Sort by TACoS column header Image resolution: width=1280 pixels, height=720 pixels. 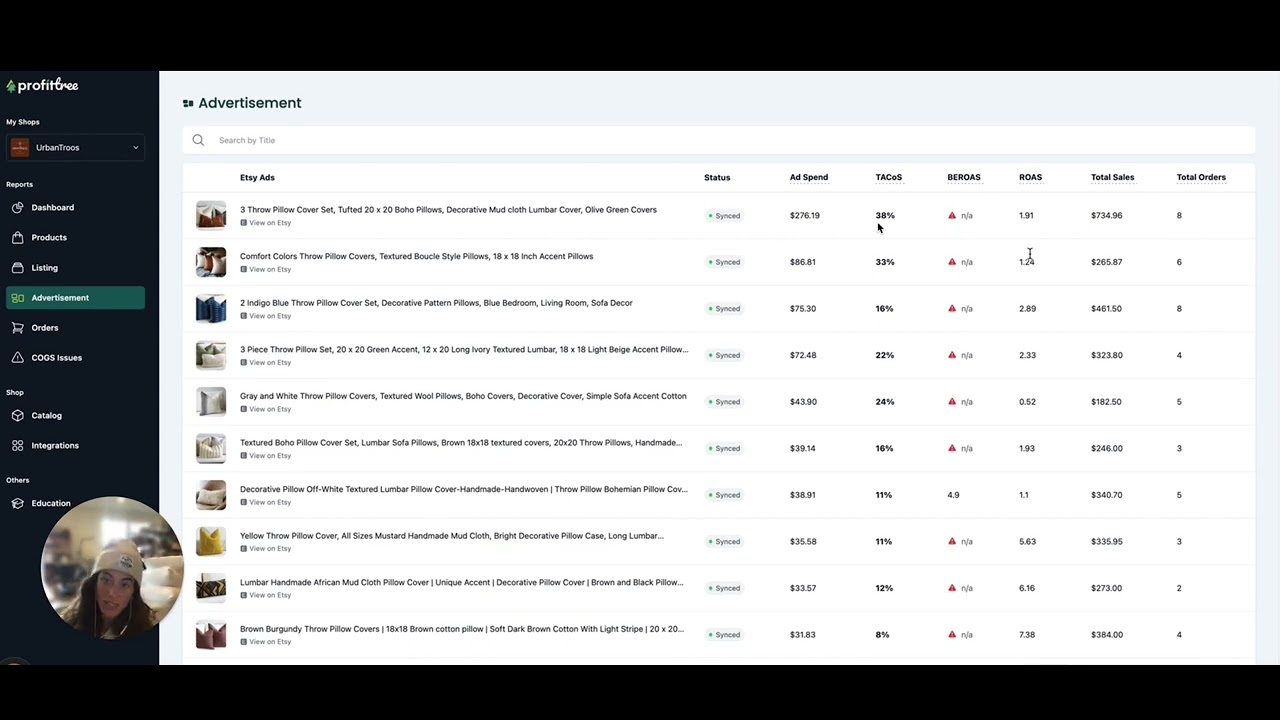tap(889, 178)
